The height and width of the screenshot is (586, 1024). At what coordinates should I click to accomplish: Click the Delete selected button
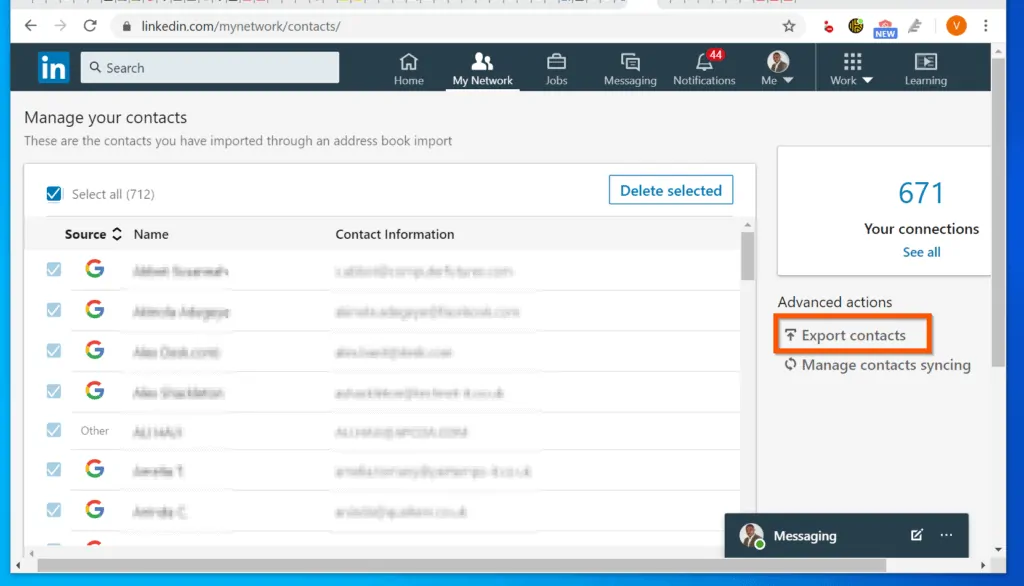(x=671, y=190)
